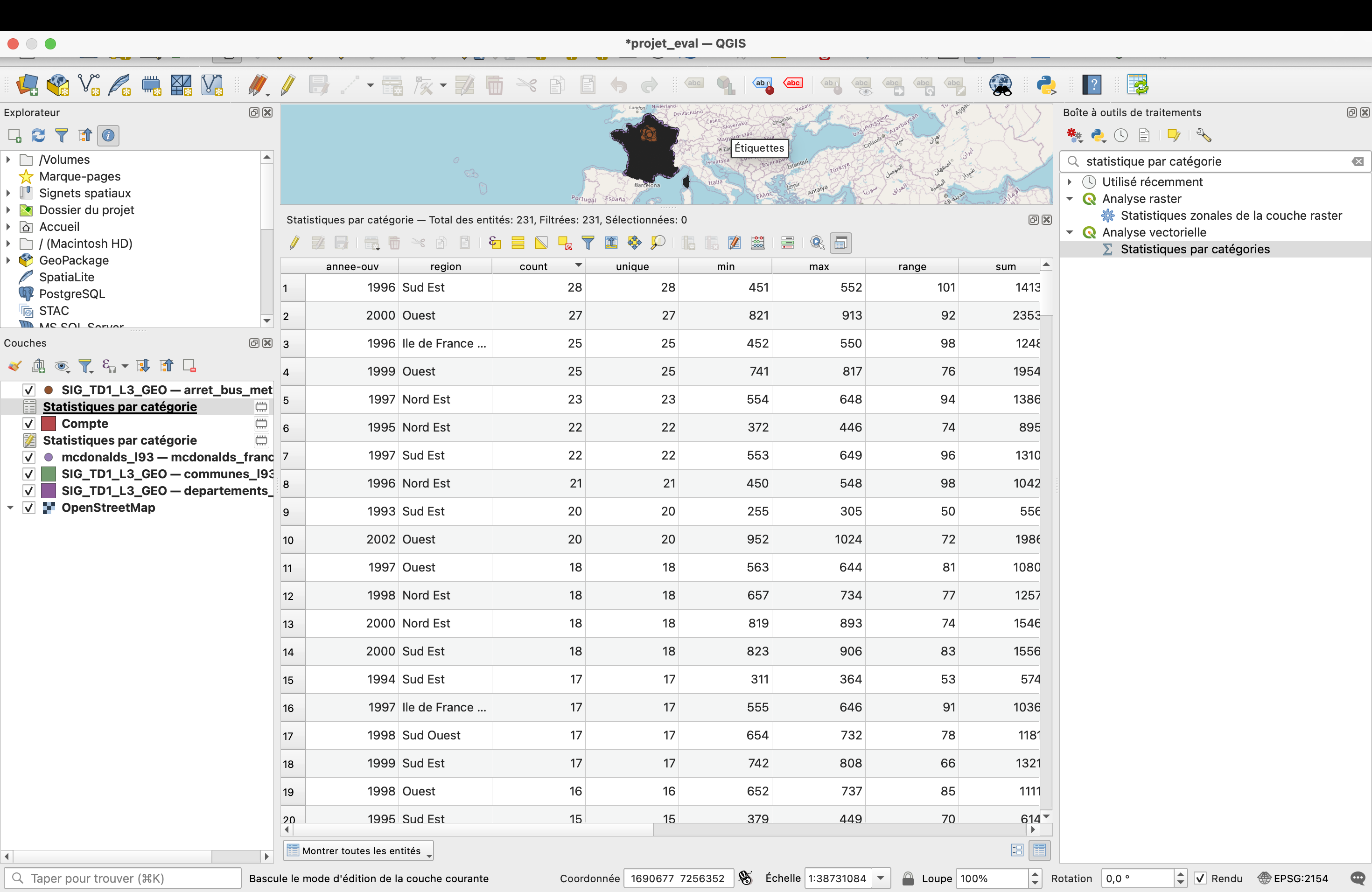Open the Python console
Viewport: 1372px width, 892px height.
click(x=1046, y=85)
